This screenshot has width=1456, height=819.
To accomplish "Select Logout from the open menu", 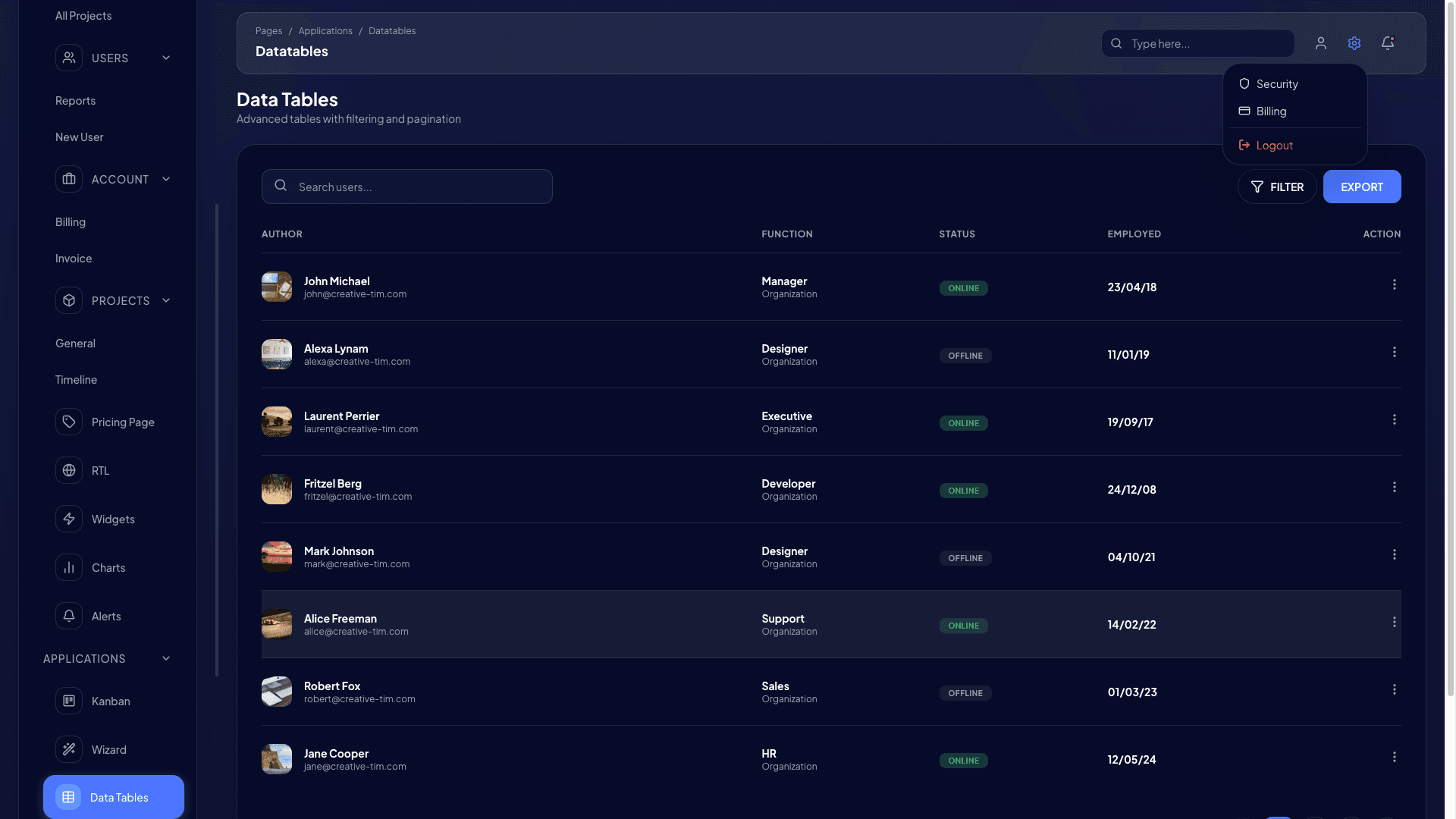I will pyautogui.click(x=1274, y=145).
